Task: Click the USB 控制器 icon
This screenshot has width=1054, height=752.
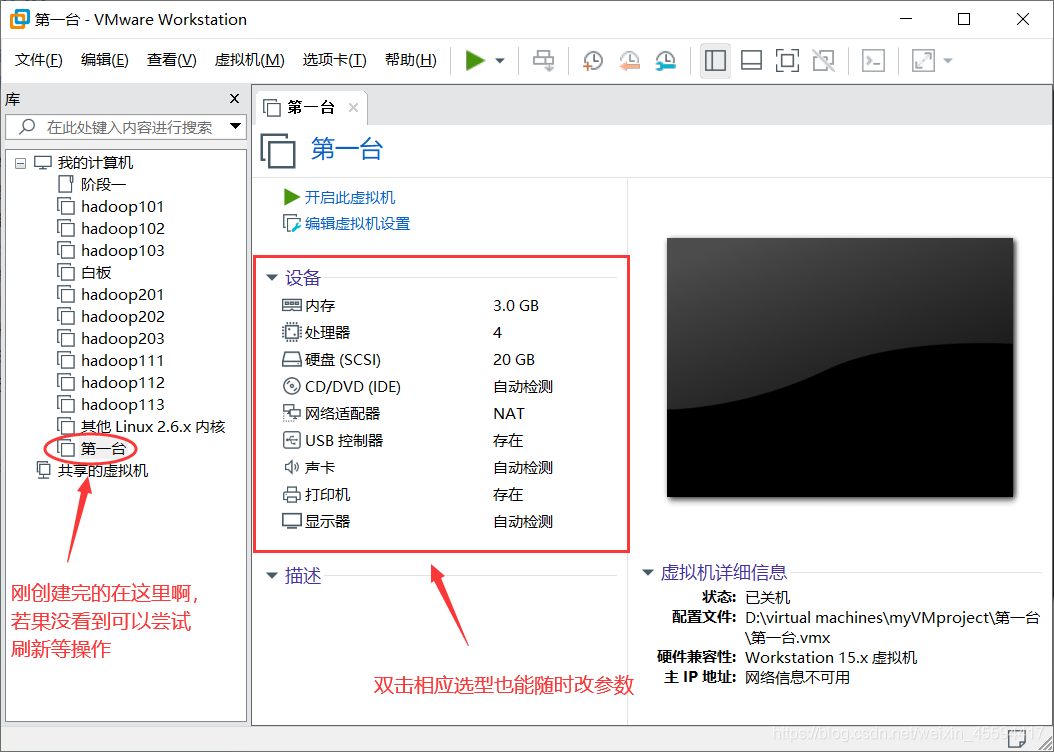Action: pos(291,440)
